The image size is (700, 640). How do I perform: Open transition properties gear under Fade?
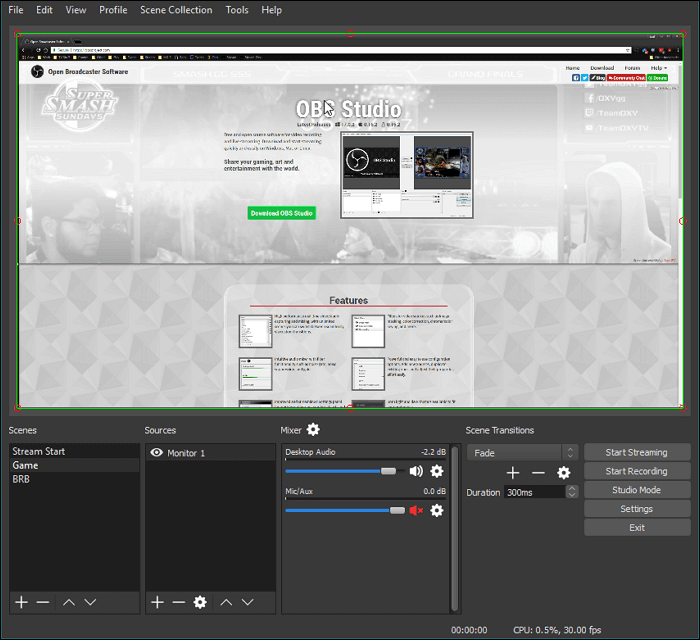563,473
